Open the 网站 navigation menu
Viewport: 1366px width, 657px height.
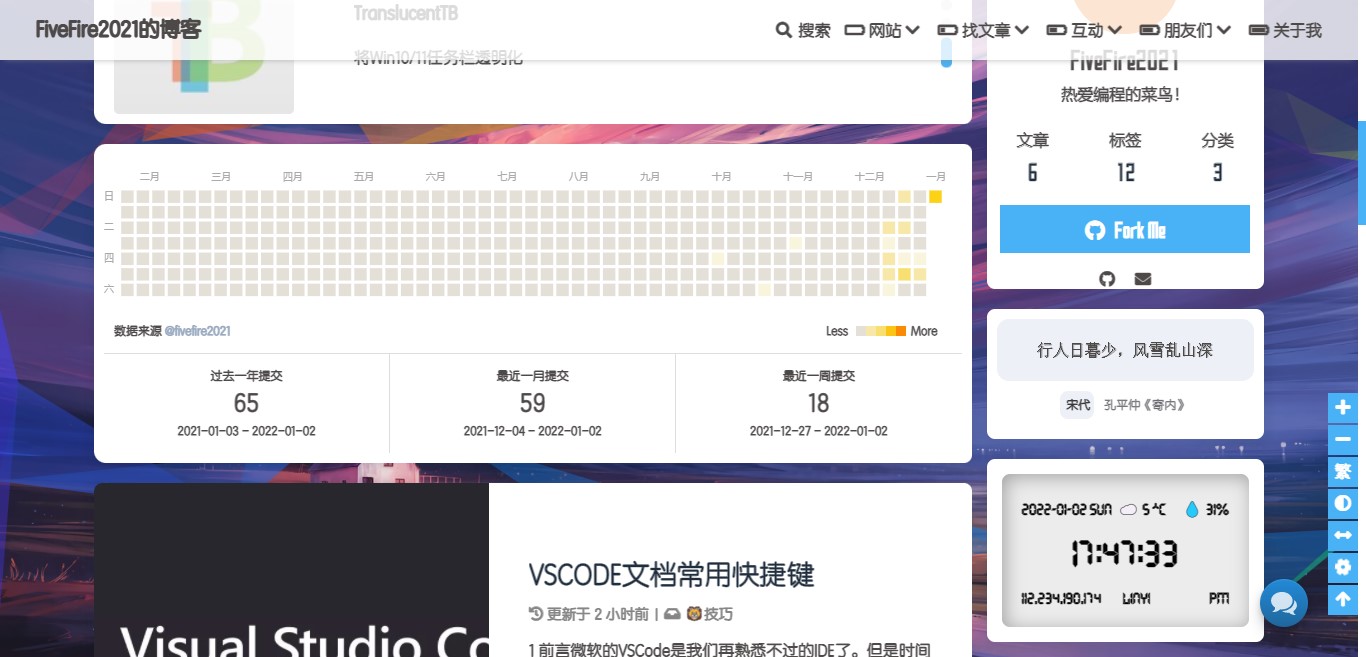(882, 30)
